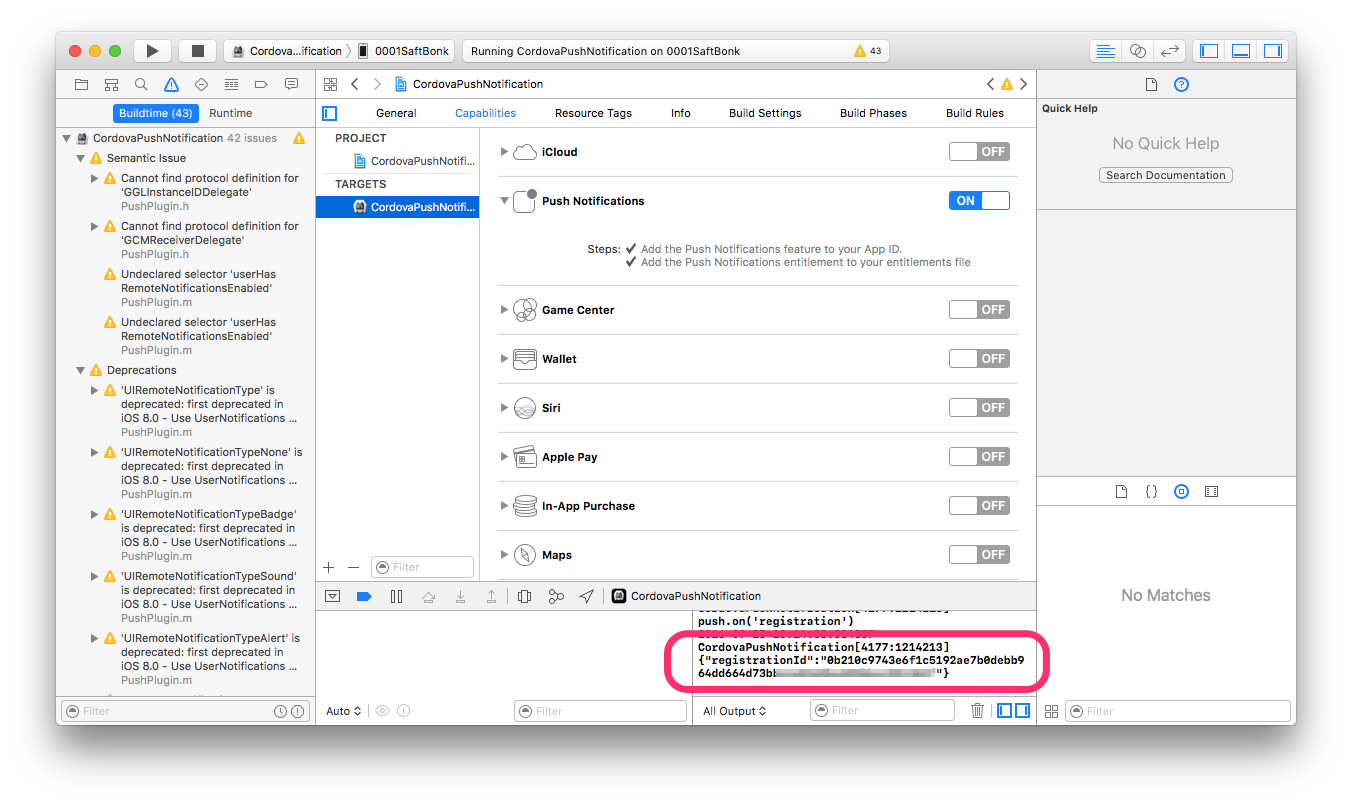The width and height of the screenshot is (1352, 805).
Task: Hide the navigator panel
Action: [1209, 51]
